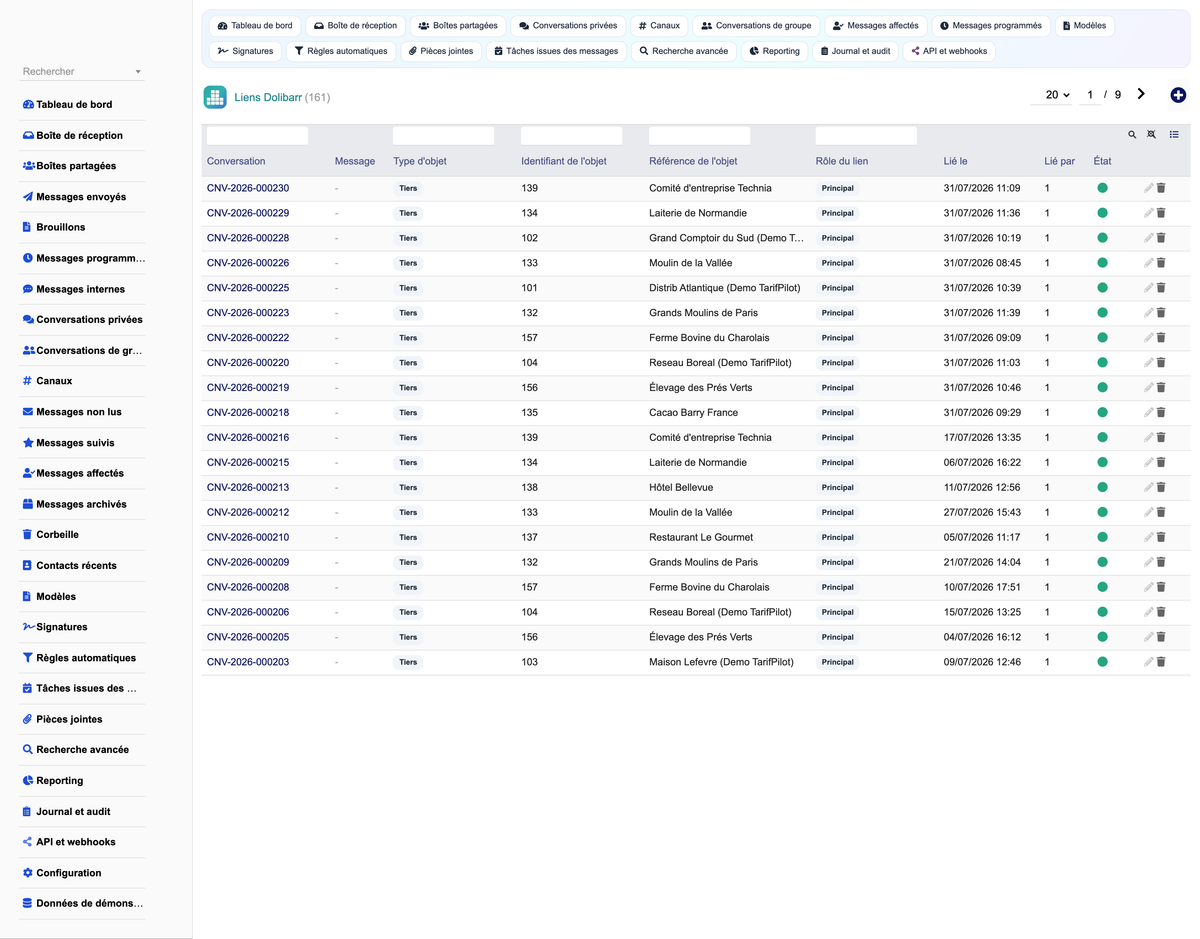Open Brouillons in the sidebar
Image resolution: width=1200 pixels, height=939 pixels.
pos(60,227)
